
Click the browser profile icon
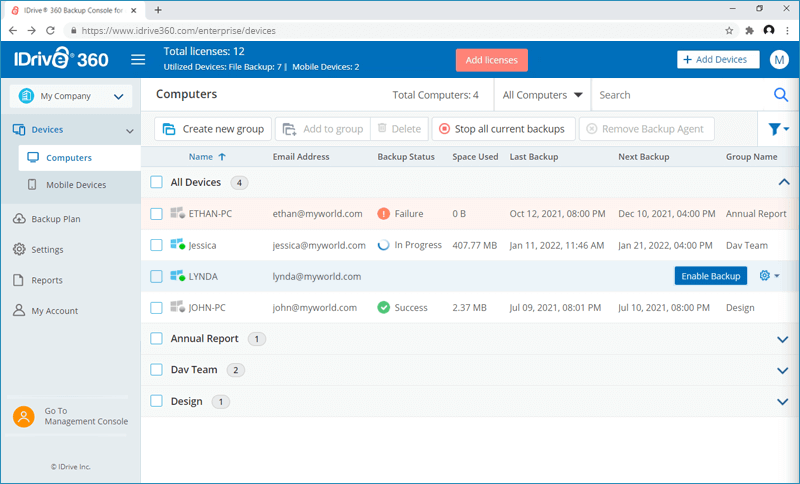coord(769,31)
